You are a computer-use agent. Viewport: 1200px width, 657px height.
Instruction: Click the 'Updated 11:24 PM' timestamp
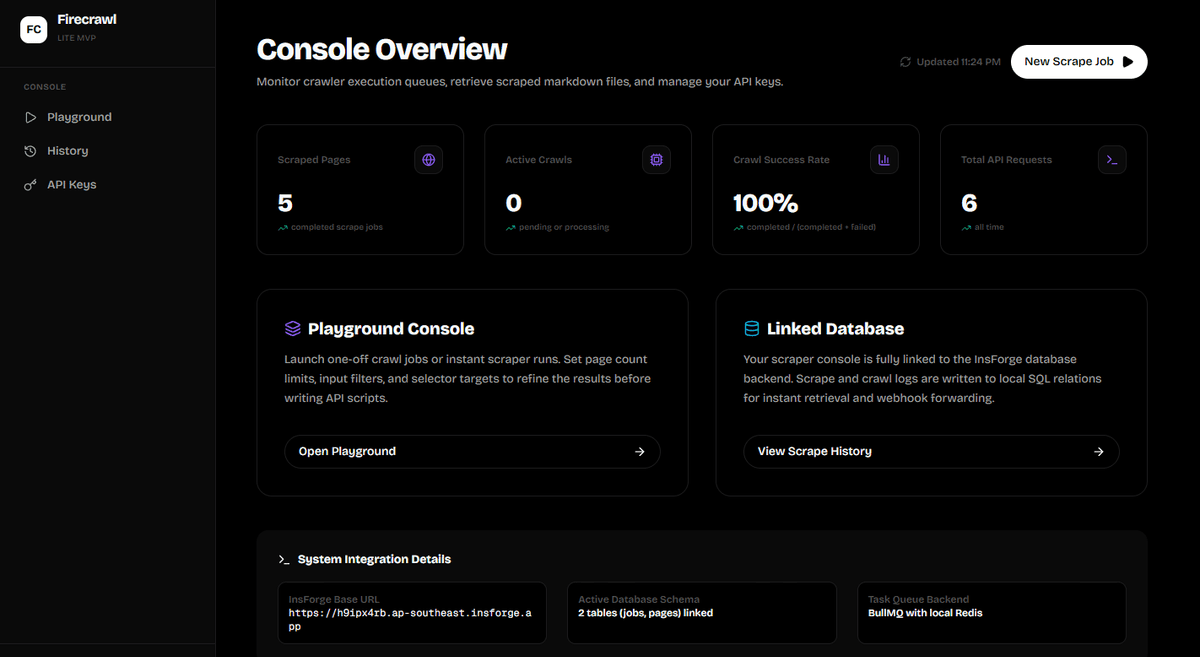[958, 62]
